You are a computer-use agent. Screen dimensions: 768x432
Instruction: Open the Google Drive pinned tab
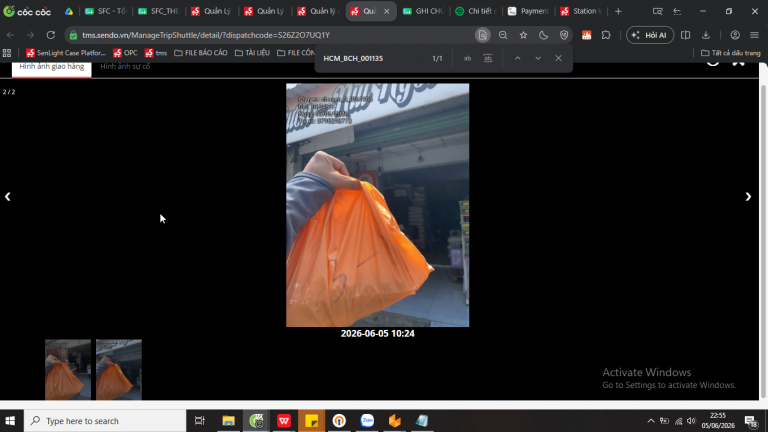pyautogui.click(x=69, y=11)
